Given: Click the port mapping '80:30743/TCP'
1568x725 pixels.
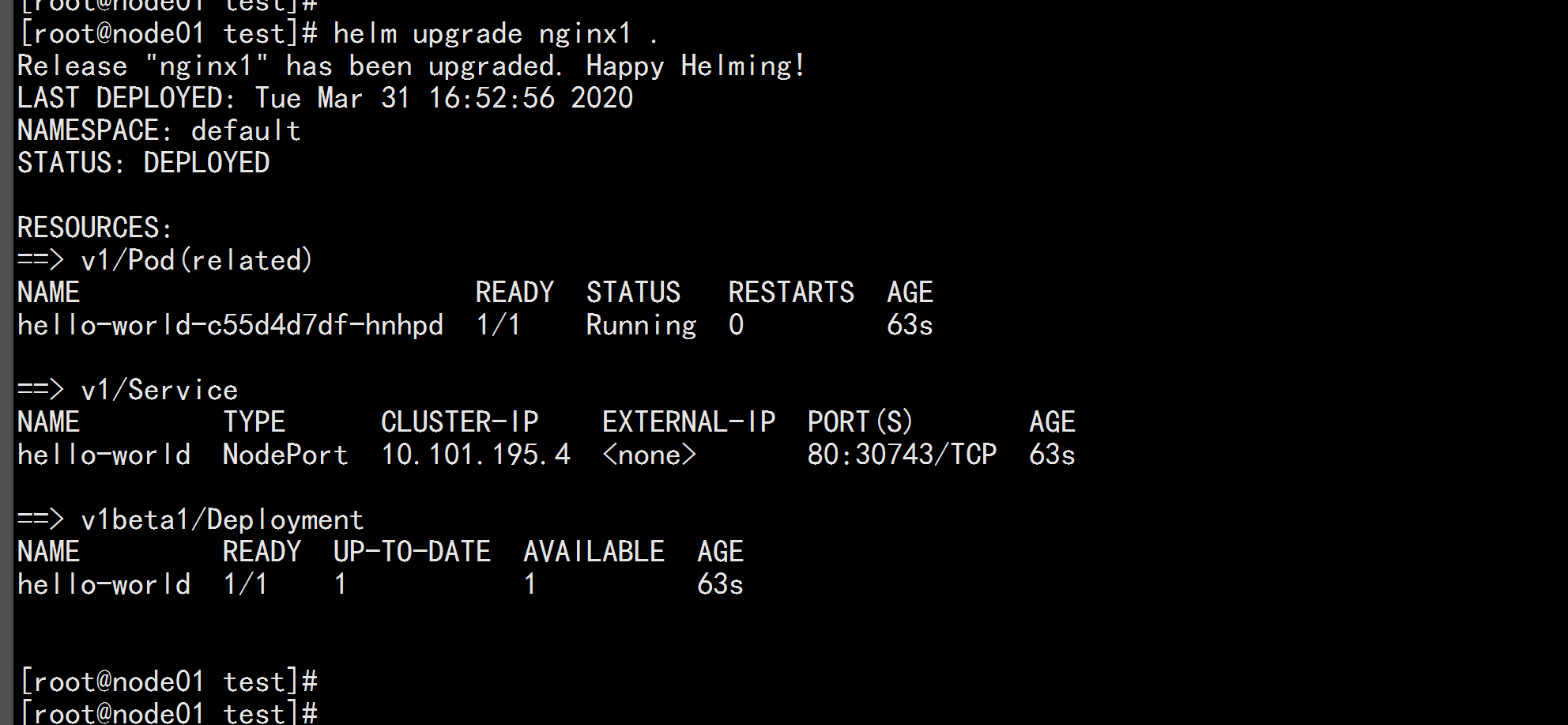Looking at the screenshot, I should pos(902,455).
